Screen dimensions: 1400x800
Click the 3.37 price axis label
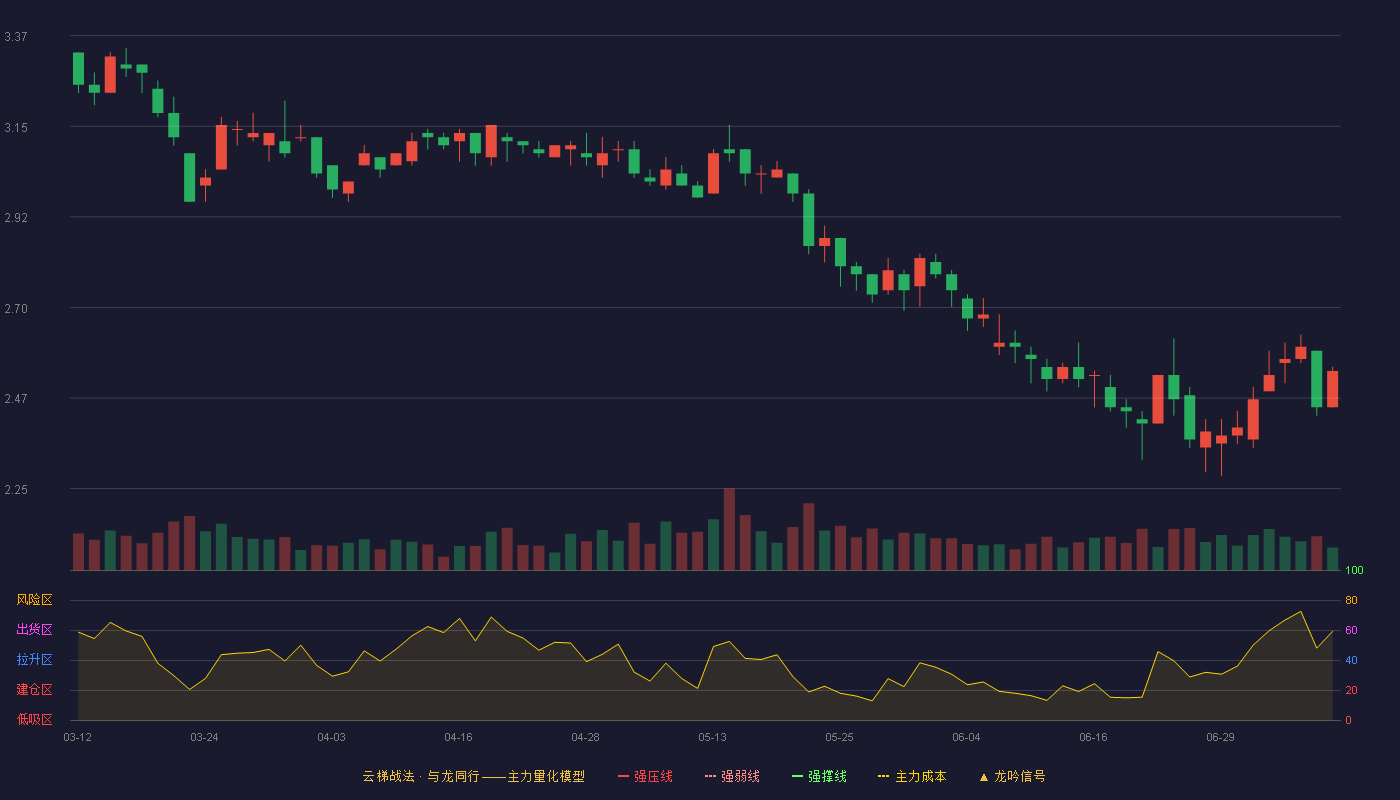[x=16, y=37]
